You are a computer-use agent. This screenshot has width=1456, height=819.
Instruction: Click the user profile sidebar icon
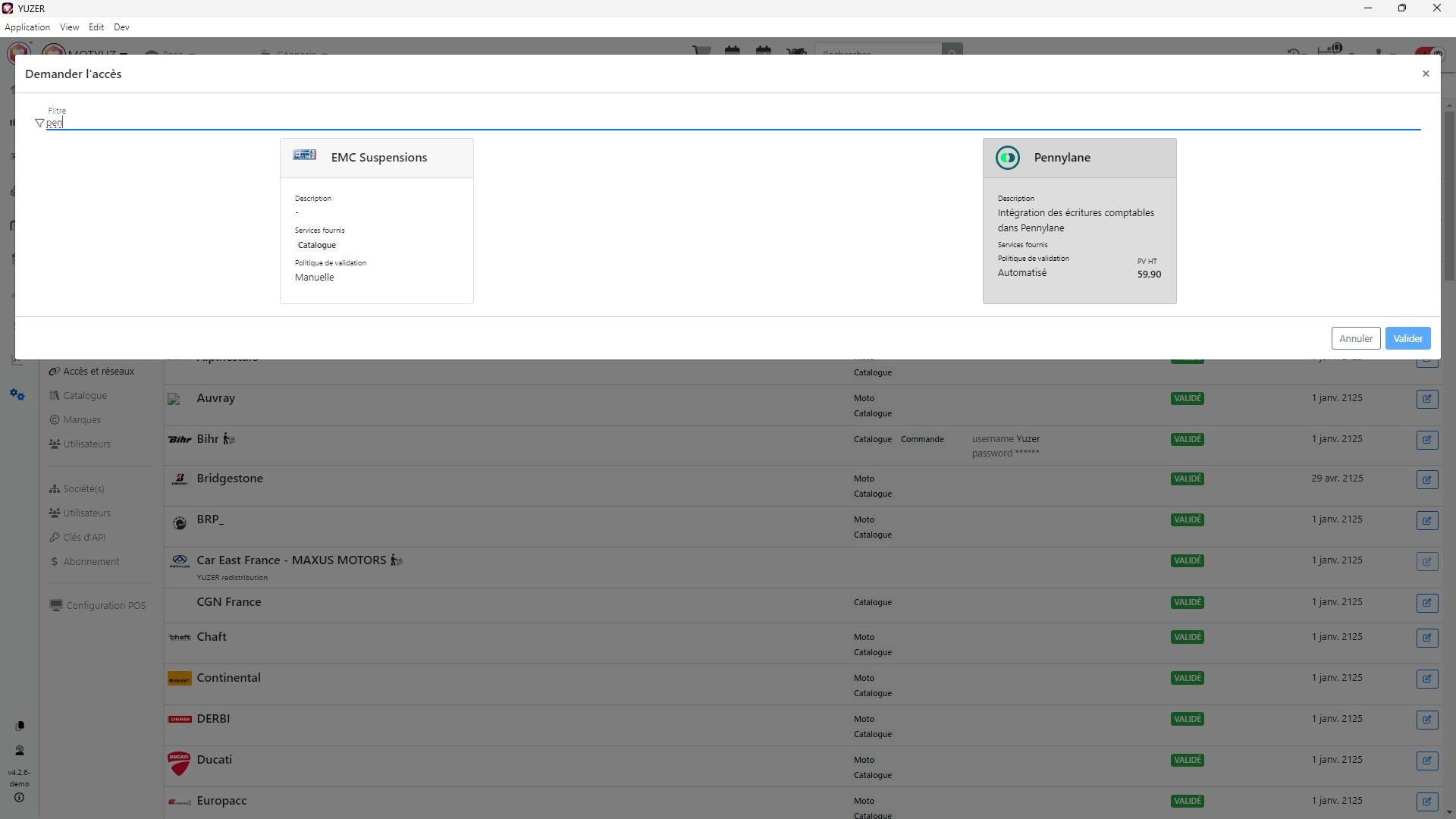pos(20,751)
